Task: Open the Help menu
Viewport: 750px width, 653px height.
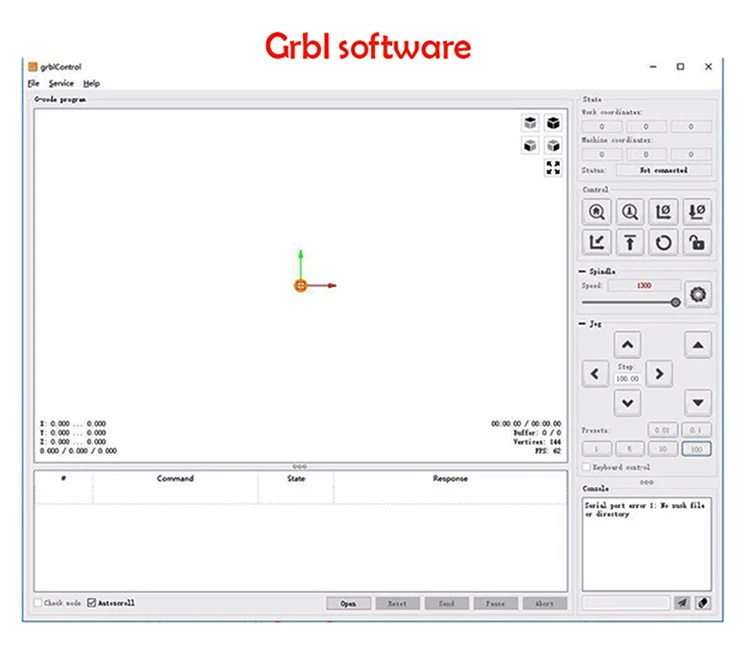Action: 91,83
